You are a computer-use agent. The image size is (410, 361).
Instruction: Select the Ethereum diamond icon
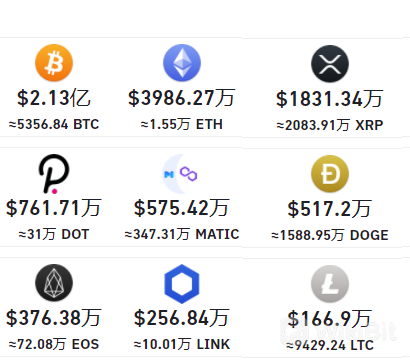(182, 63)
